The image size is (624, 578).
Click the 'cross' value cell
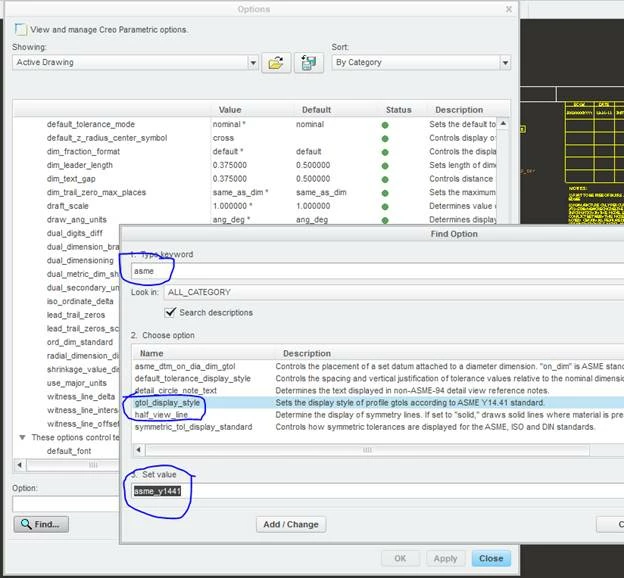(223, 138)
